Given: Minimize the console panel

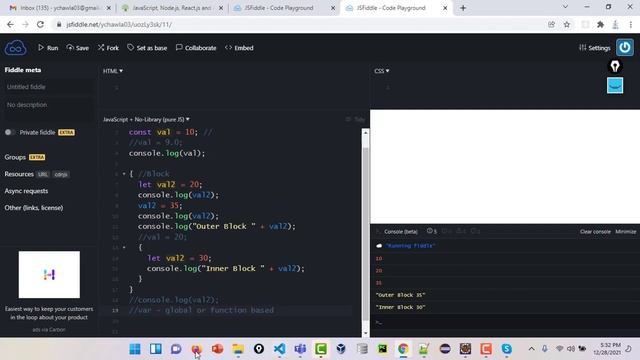Looking at the screenshot, I should coord(626,231).
